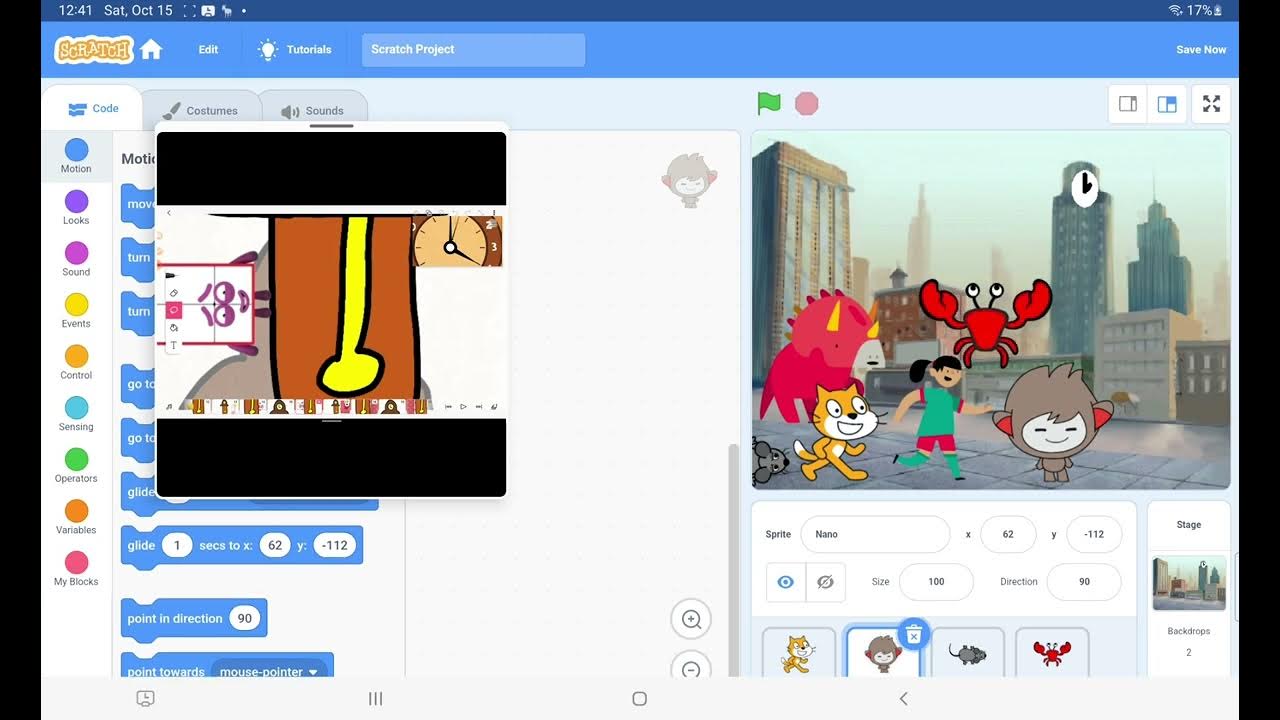Switch to the Code tab

92,108
